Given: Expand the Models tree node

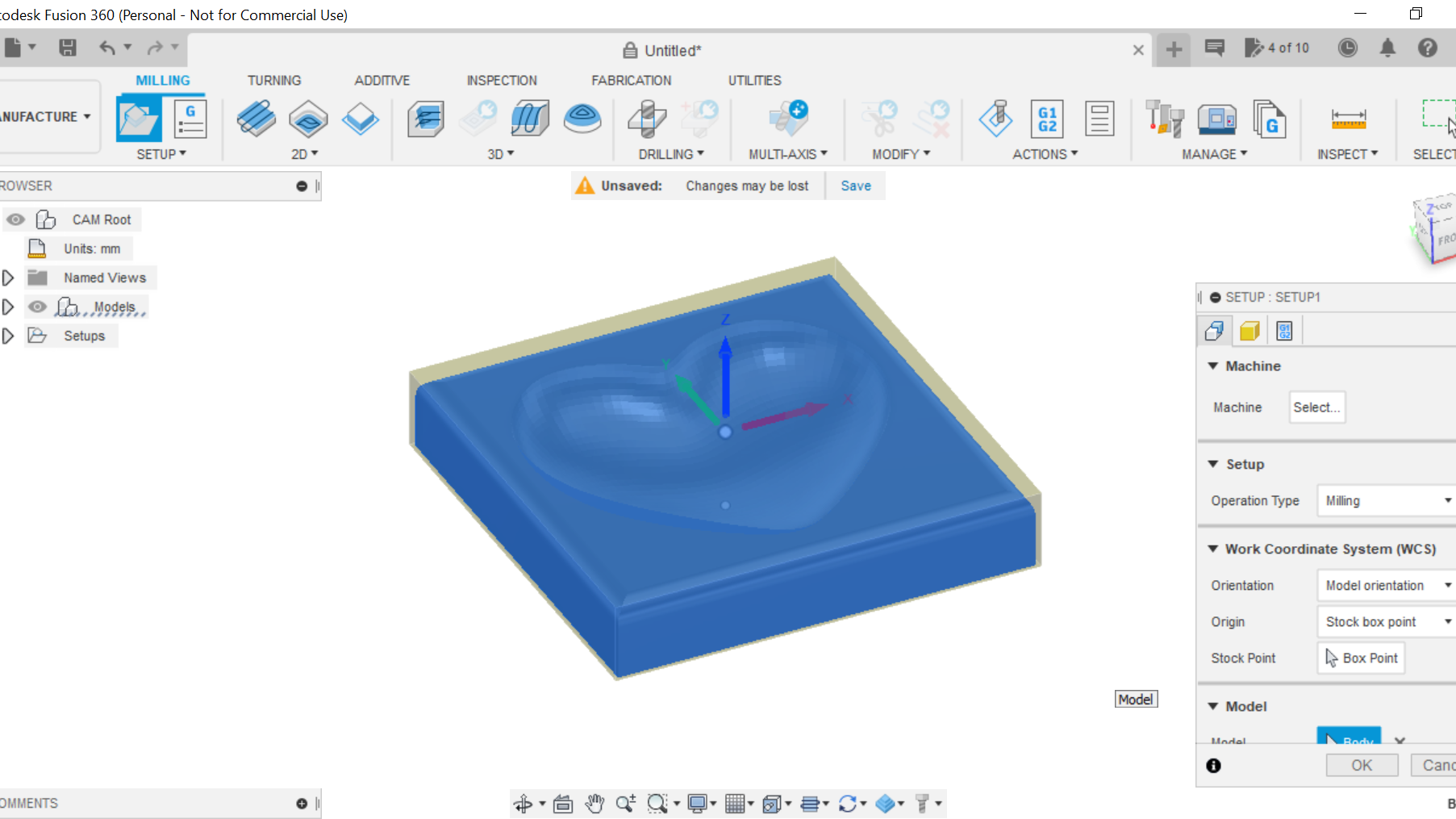Looking at the screenshot, I should click(8, 307).
